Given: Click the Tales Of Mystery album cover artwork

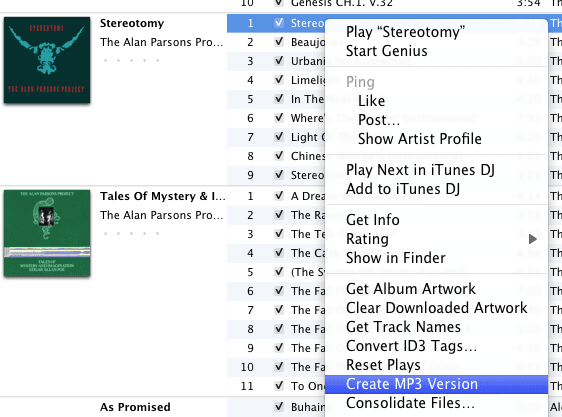Looking at the screenshot, I should pos(47,233).
